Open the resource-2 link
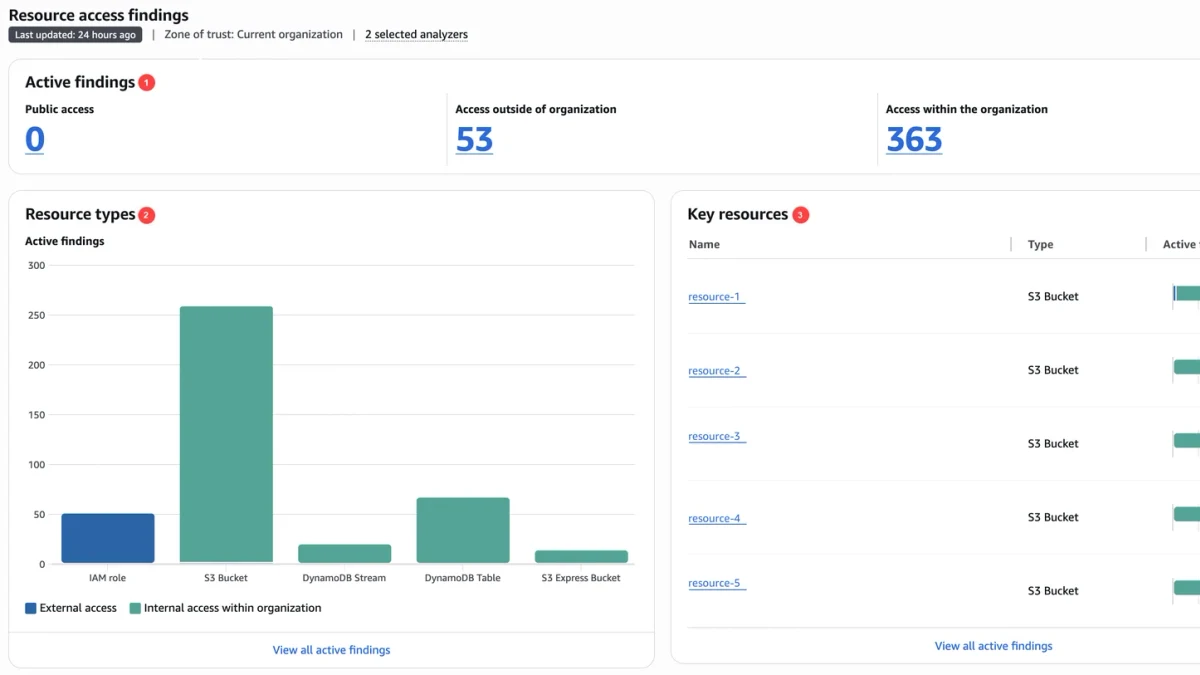1200x675 pixels. 716,371
